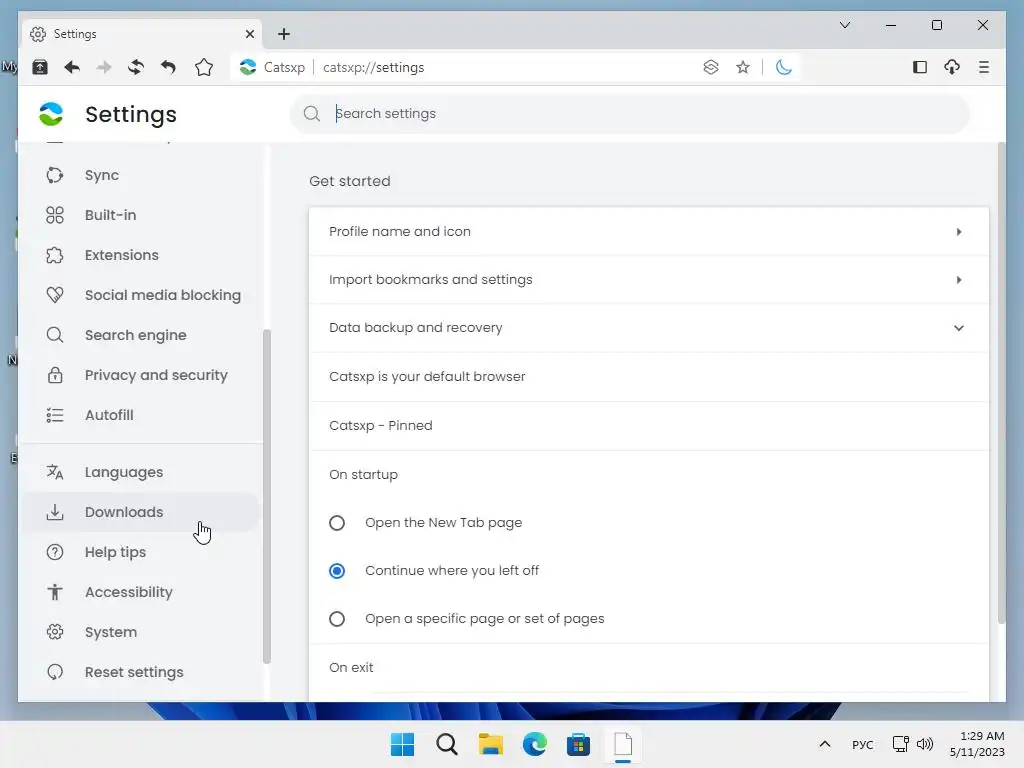Click the shield layers icon in address bar
The width and height of the screenshot is (1024, 768).
click(x=711, y=67)
